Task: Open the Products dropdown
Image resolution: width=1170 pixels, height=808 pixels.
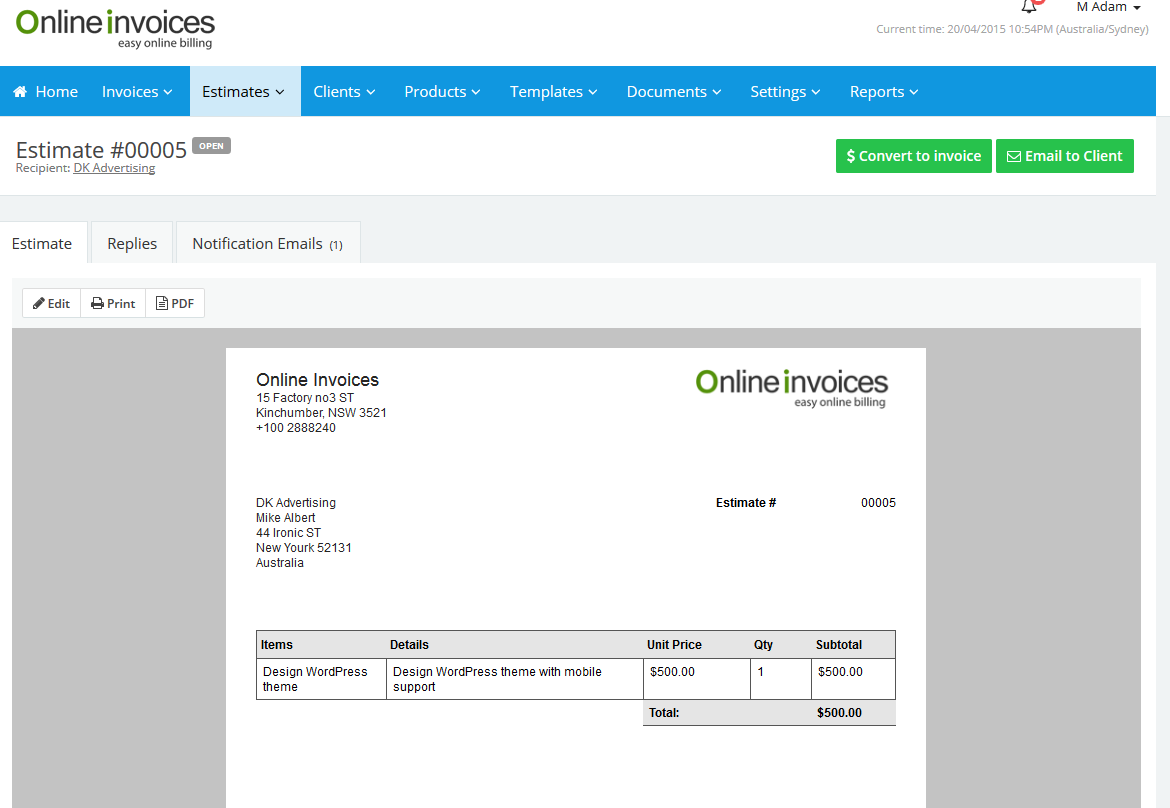Action: (x=442, y=91)
